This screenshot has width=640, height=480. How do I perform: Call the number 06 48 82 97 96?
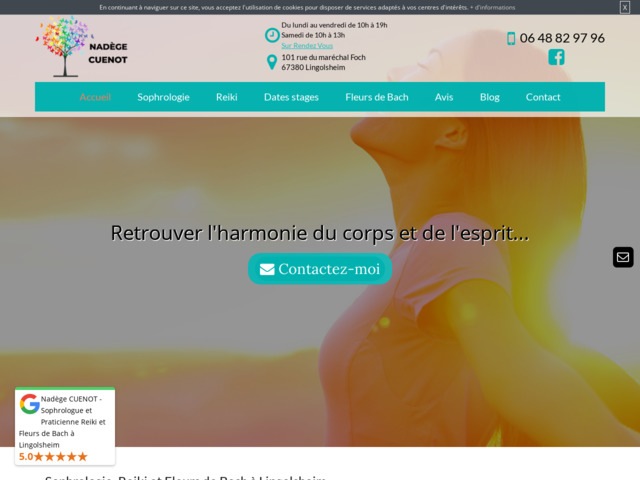pos(562,38)
